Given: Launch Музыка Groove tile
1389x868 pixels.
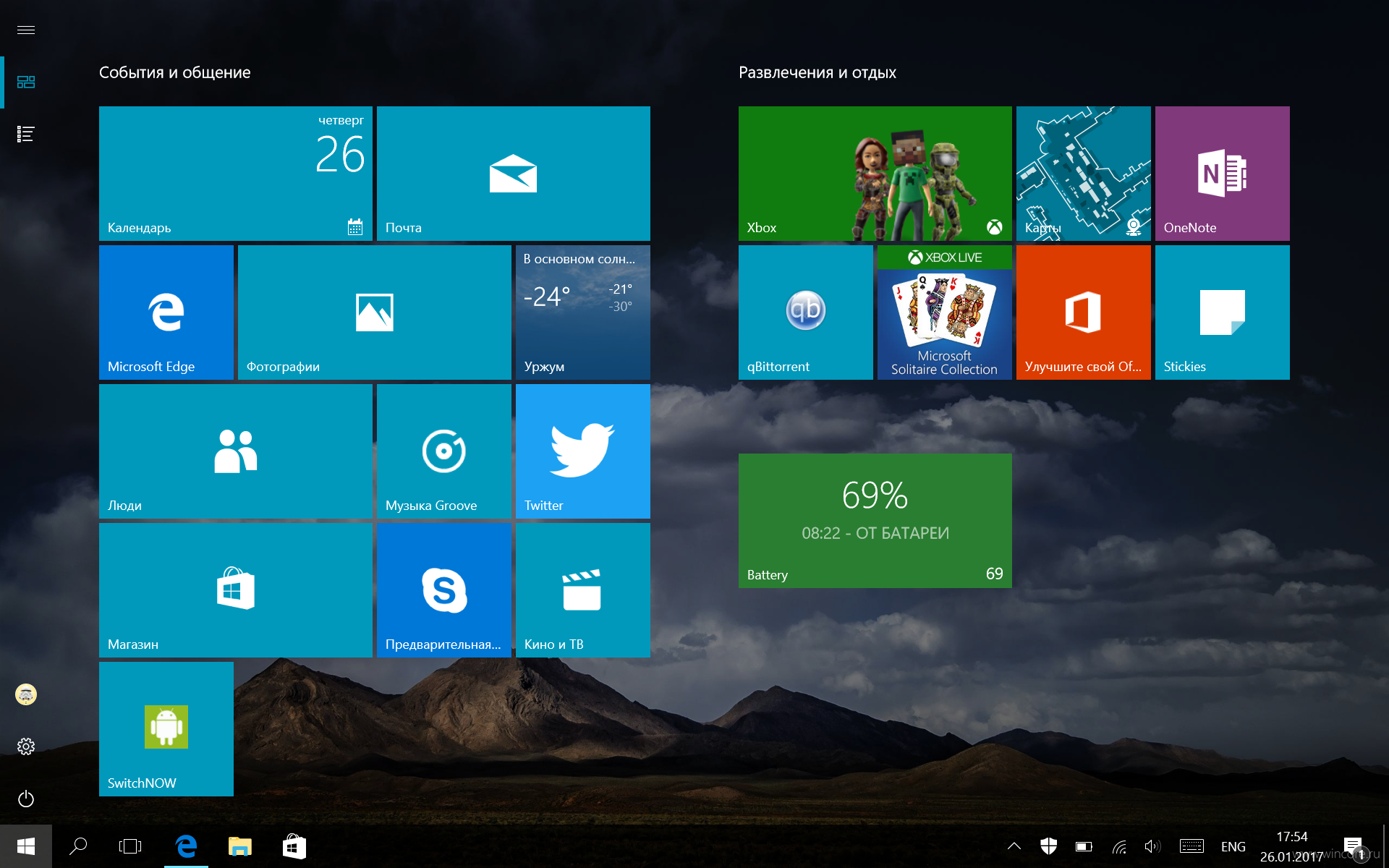Looking at the screenshot, I should click(444, 451).
